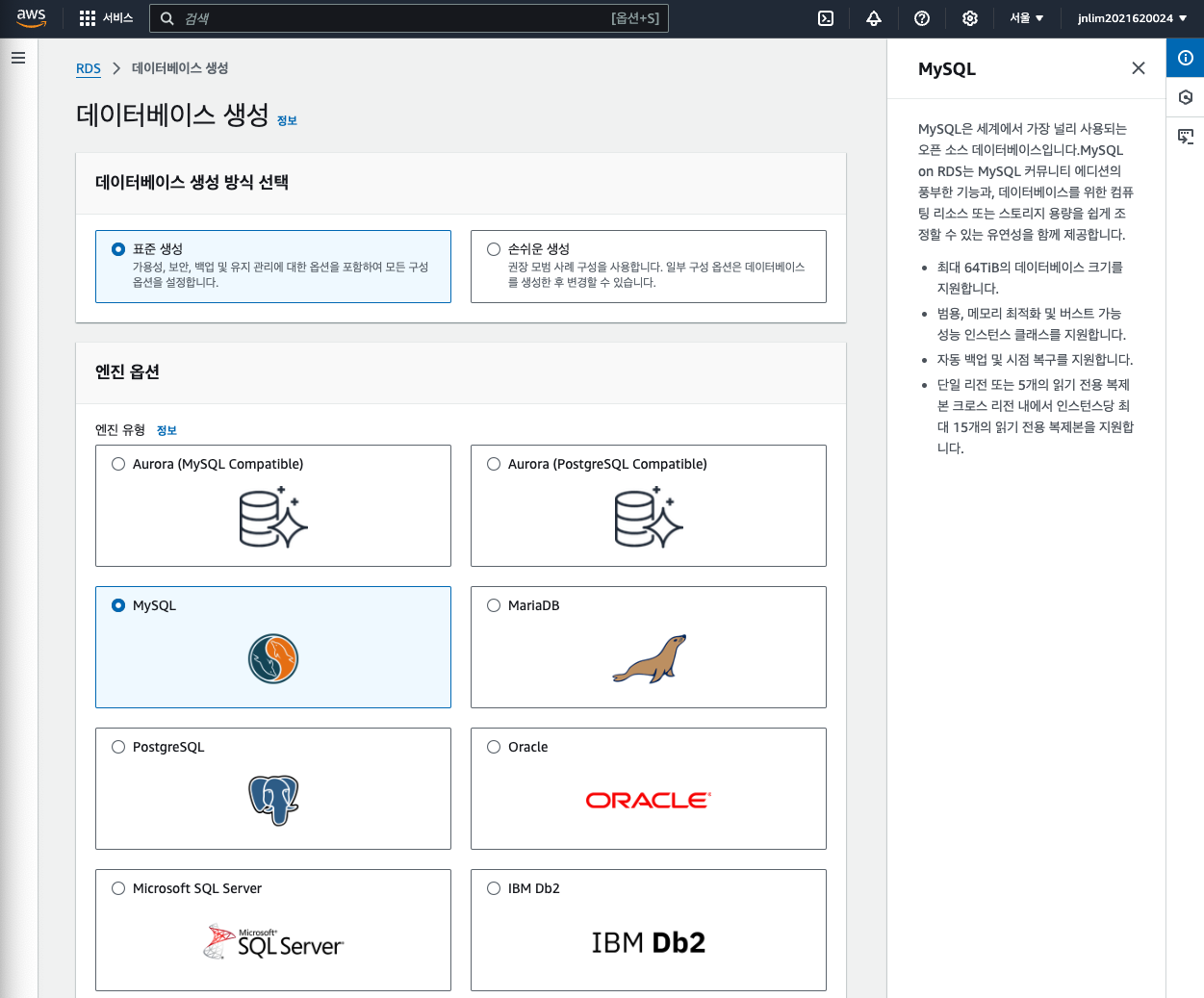Click the hexagon icon in right sidebar
Screen dimensions: 1204x998
1186,97
